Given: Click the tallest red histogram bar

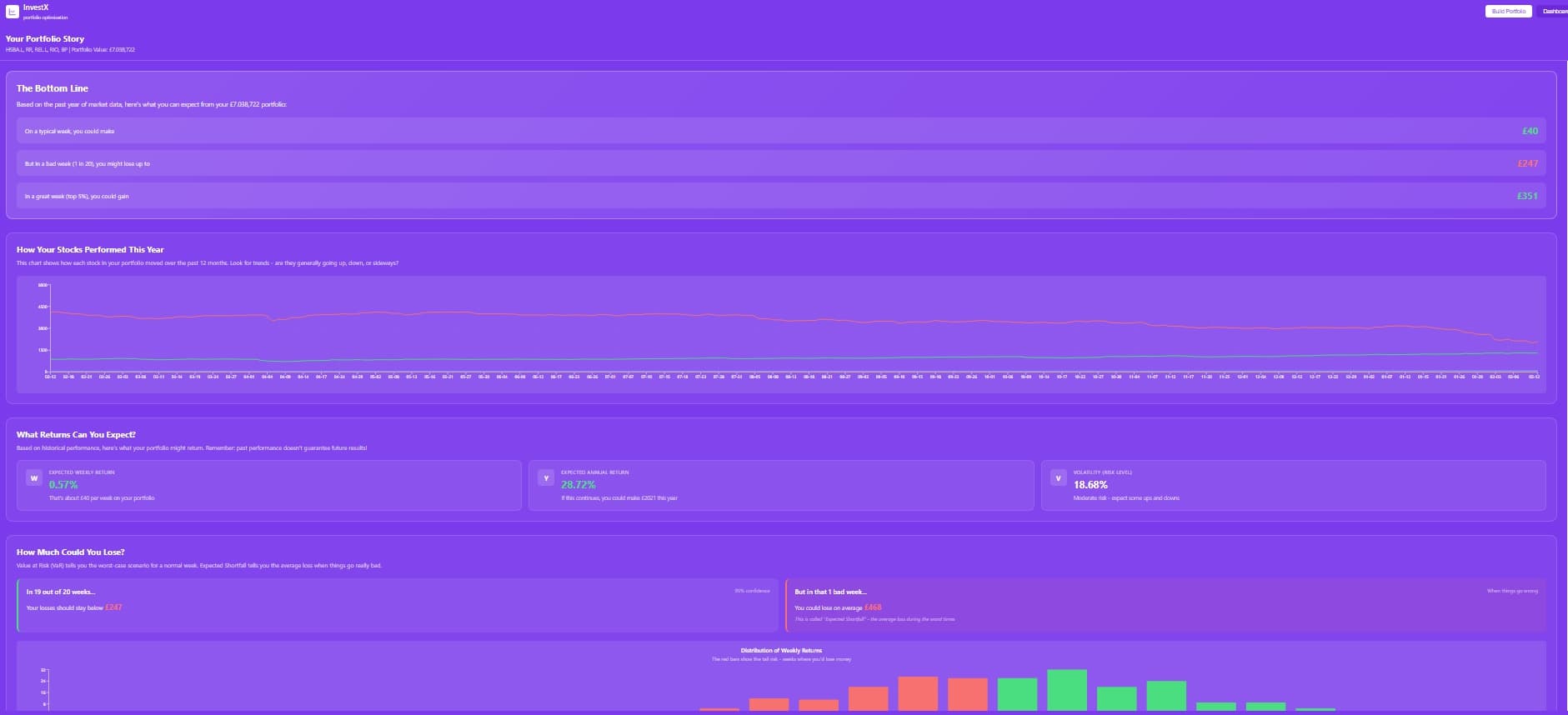Looking at the screenshot, I should coord(917,693).
